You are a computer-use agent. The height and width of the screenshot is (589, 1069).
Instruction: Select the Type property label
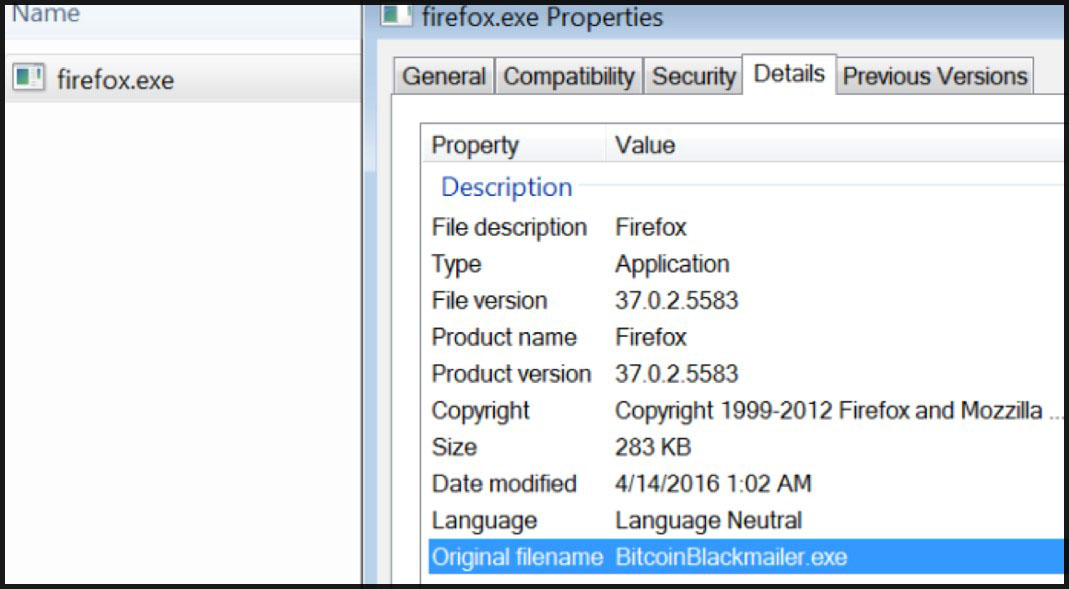coord(456,264)
